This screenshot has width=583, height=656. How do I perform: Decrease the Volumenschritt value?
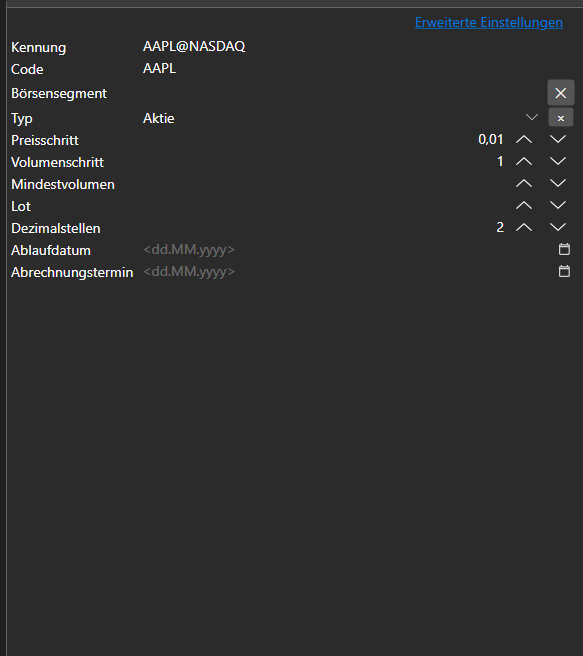pyautogui.click(x=558, y=161)
